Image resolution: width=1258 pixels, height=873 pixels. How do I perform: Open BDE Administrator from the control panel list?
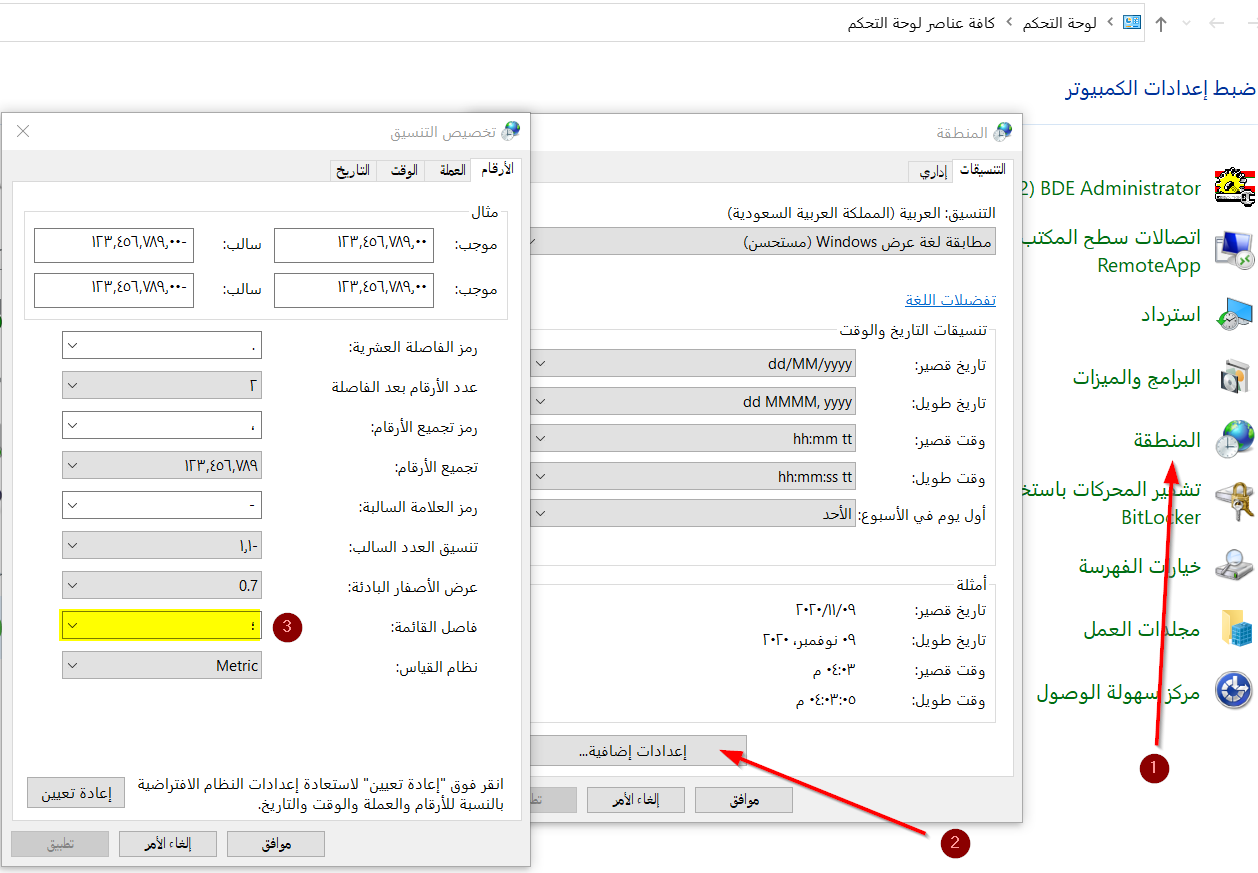1120,188
